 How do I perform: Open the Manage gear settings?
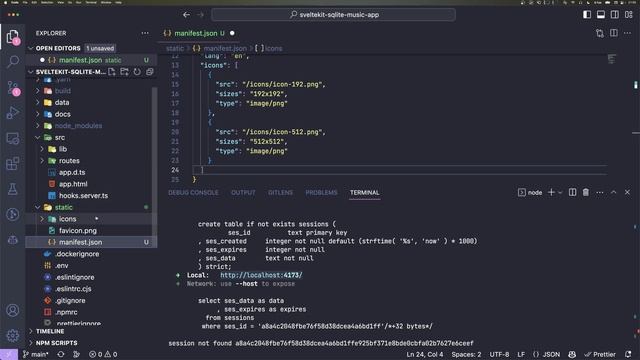click(13, 336)
